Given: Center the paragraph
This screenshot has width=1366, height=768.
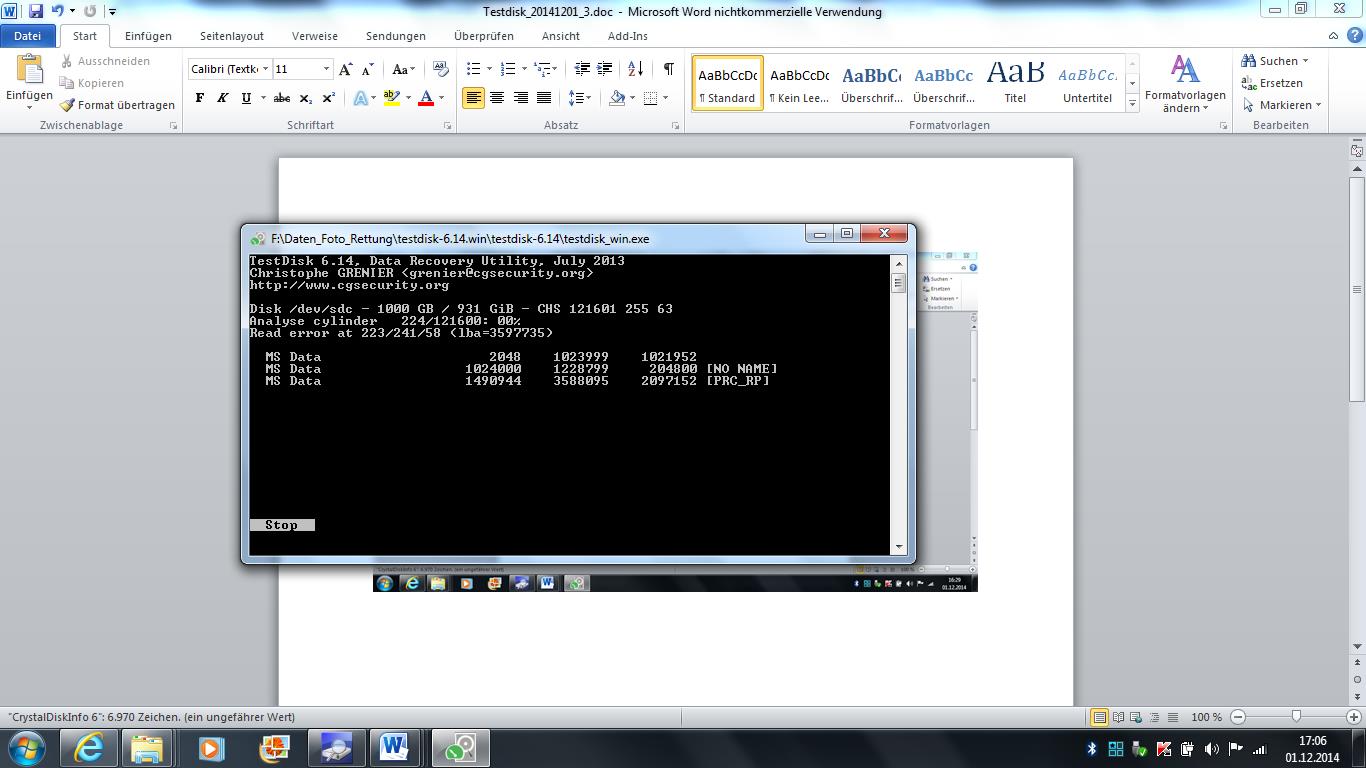Looking at the screenshot, I should click(497, 98).
